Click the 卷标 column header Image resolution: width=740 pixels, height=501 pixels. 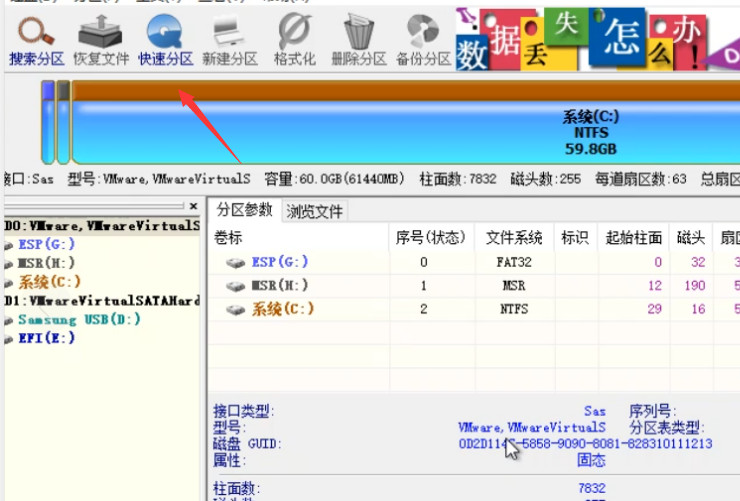(299, 237)
